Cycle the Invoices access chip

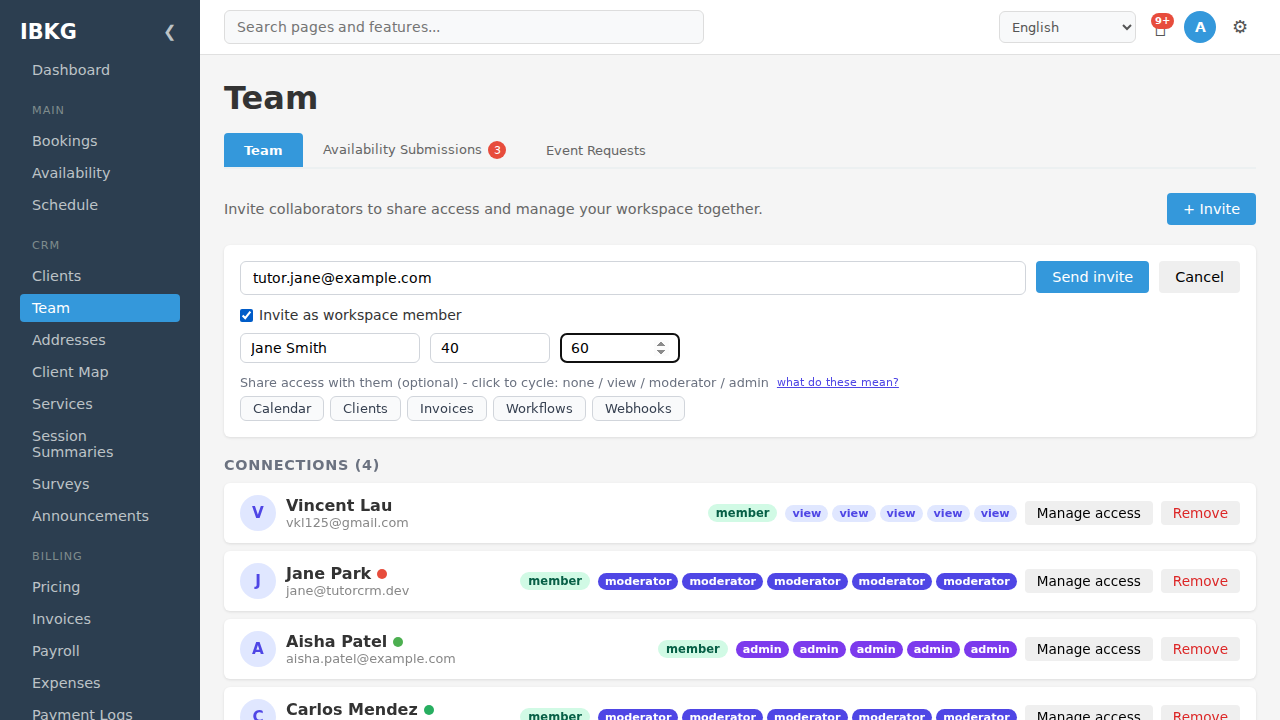447,408
